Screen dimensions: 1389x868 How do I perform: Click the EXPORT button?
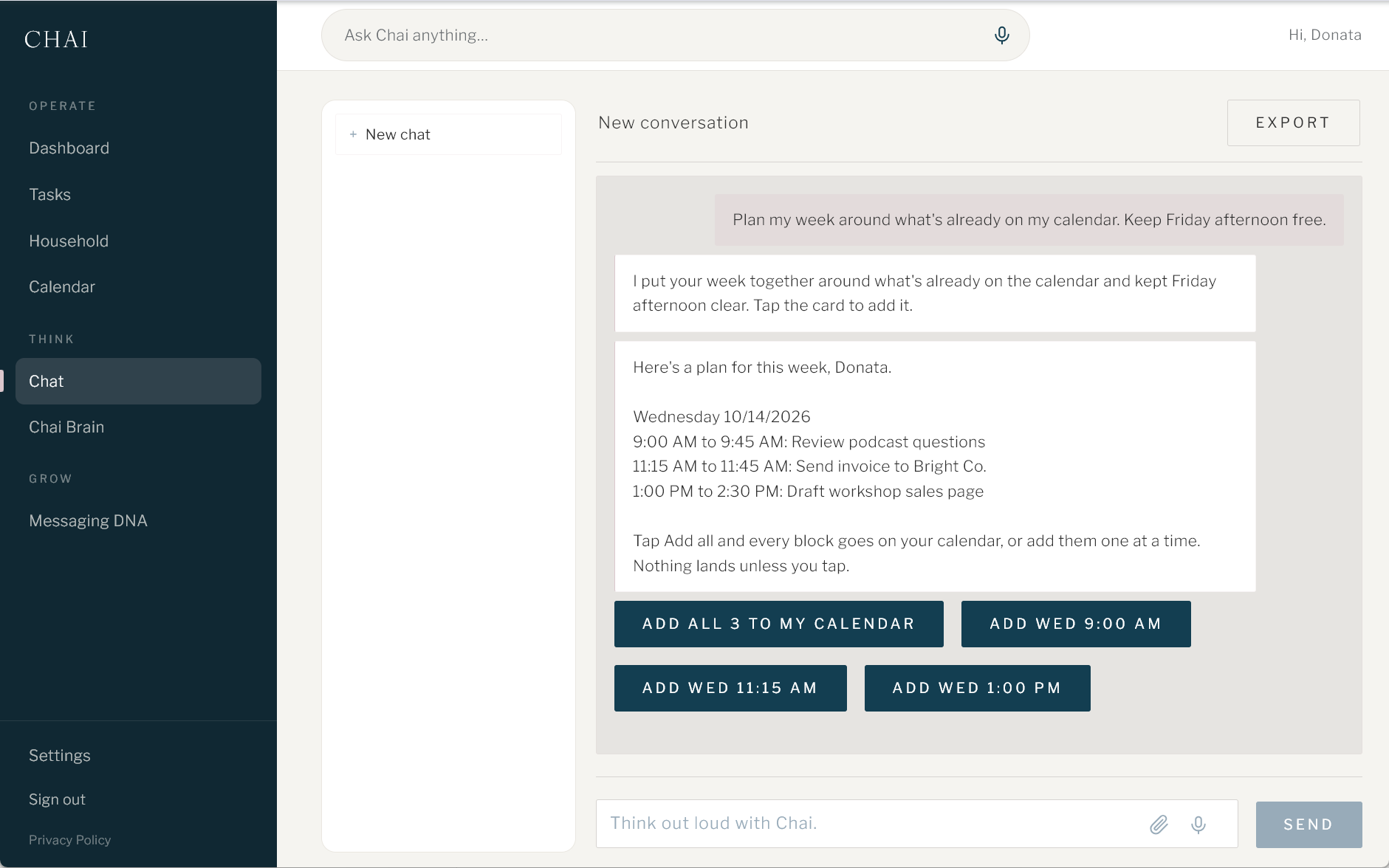coord(1293,123)
